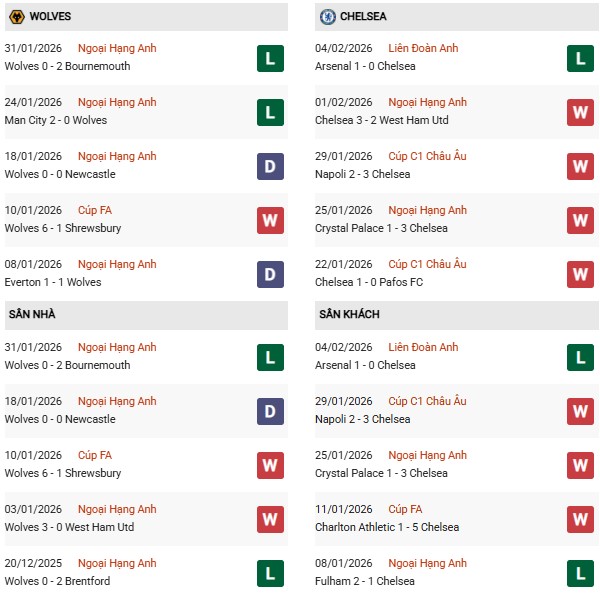Click the W badge for Wolves 3-0 West Ham Utd

(x=270, y=519)
